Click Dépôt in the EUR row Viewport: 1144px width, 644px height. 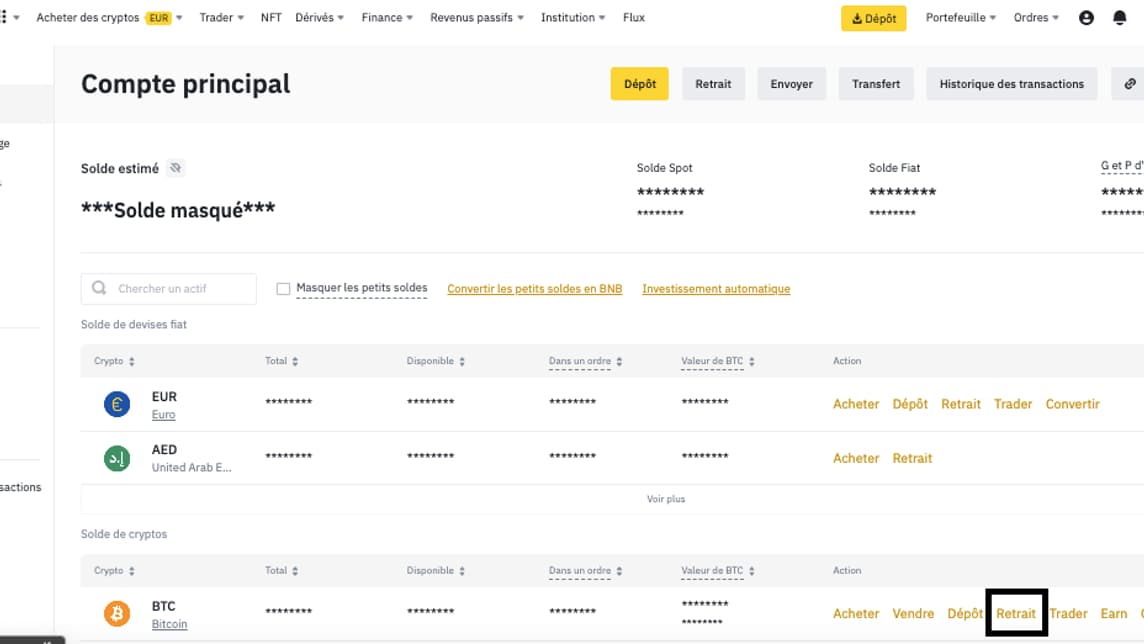(x=910, y=404)
